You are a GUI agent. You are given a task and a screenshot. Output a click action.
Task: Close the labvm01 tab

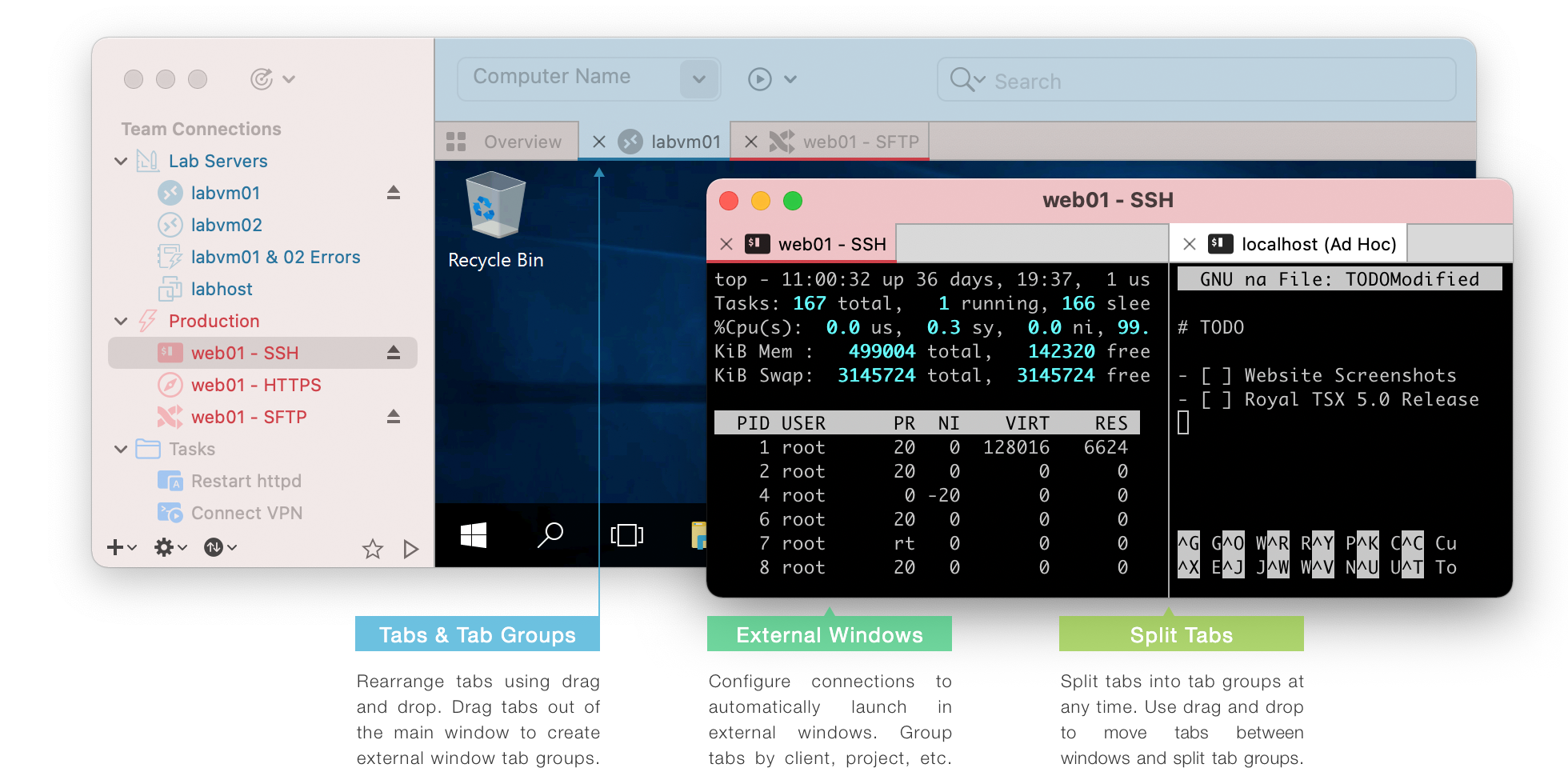598,142
